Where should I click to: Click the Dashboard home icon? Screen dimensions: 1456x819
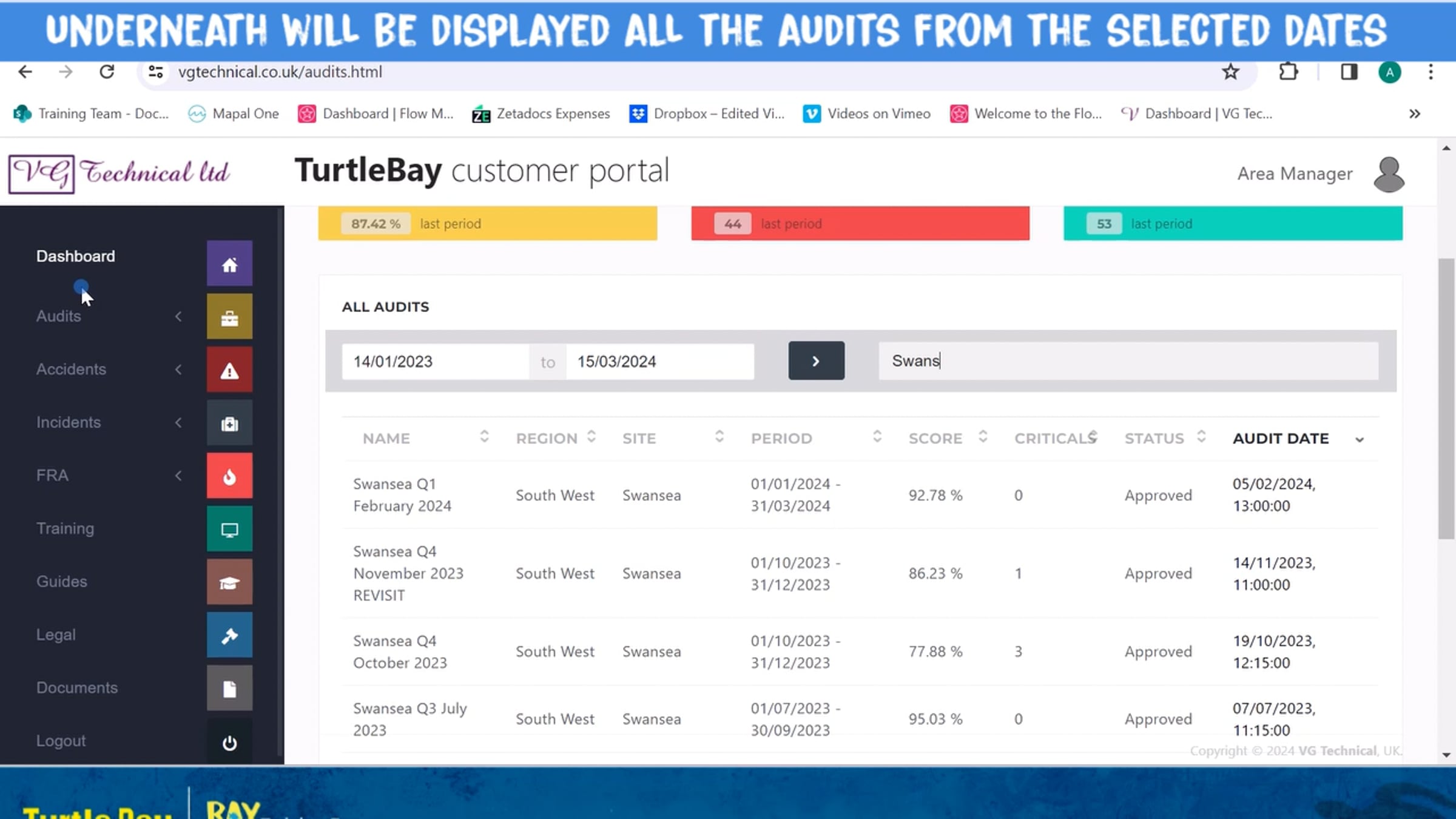(229, 263)
